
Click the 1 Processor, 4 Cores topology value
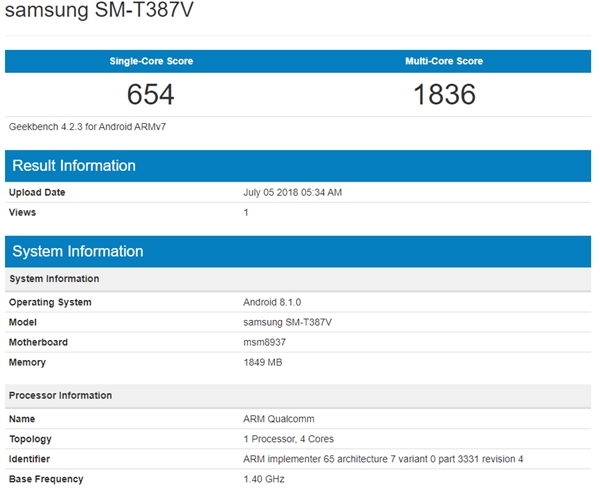click(x=291, y=439)
